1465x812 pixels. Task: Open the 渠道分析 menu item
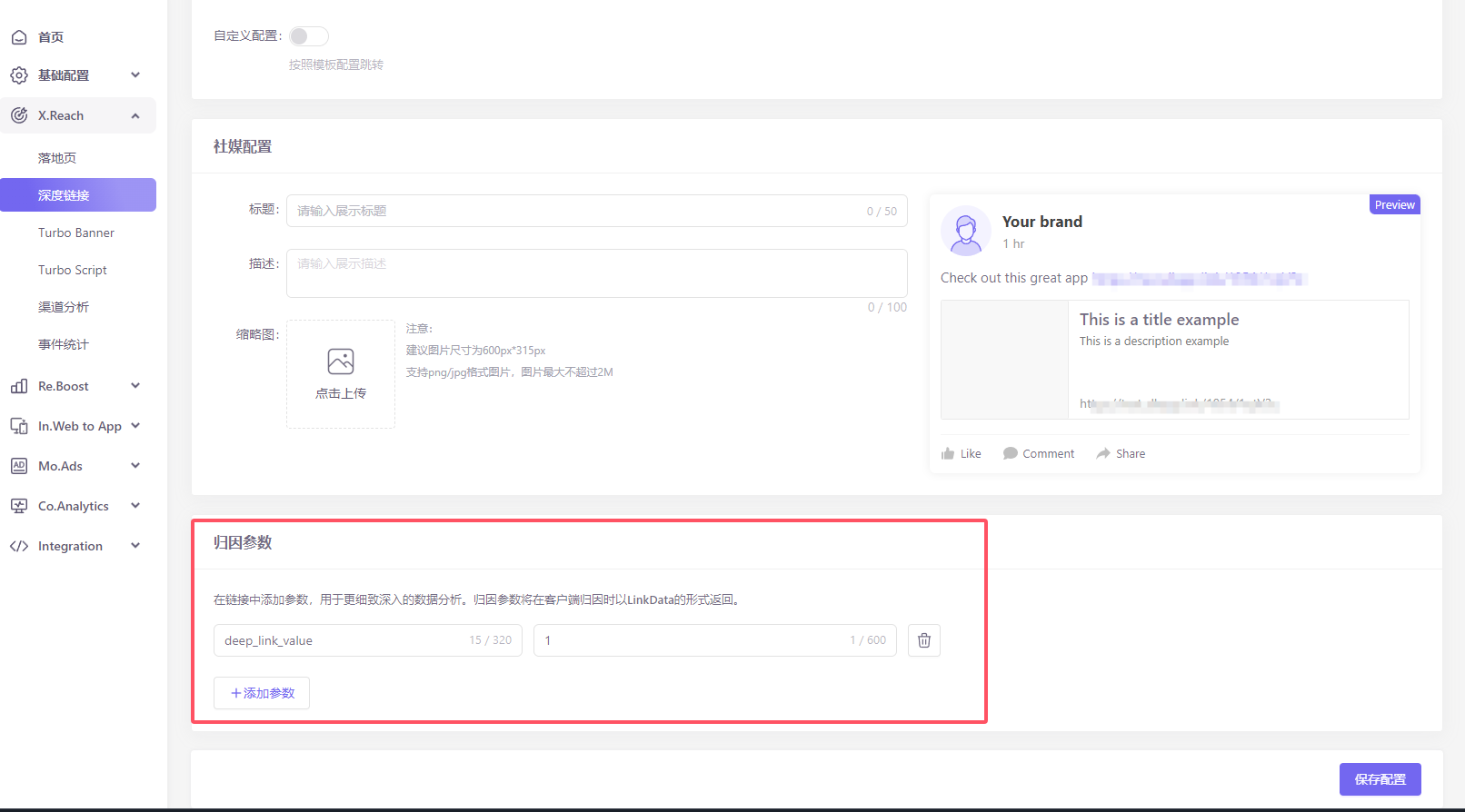(x=64, y=307)
